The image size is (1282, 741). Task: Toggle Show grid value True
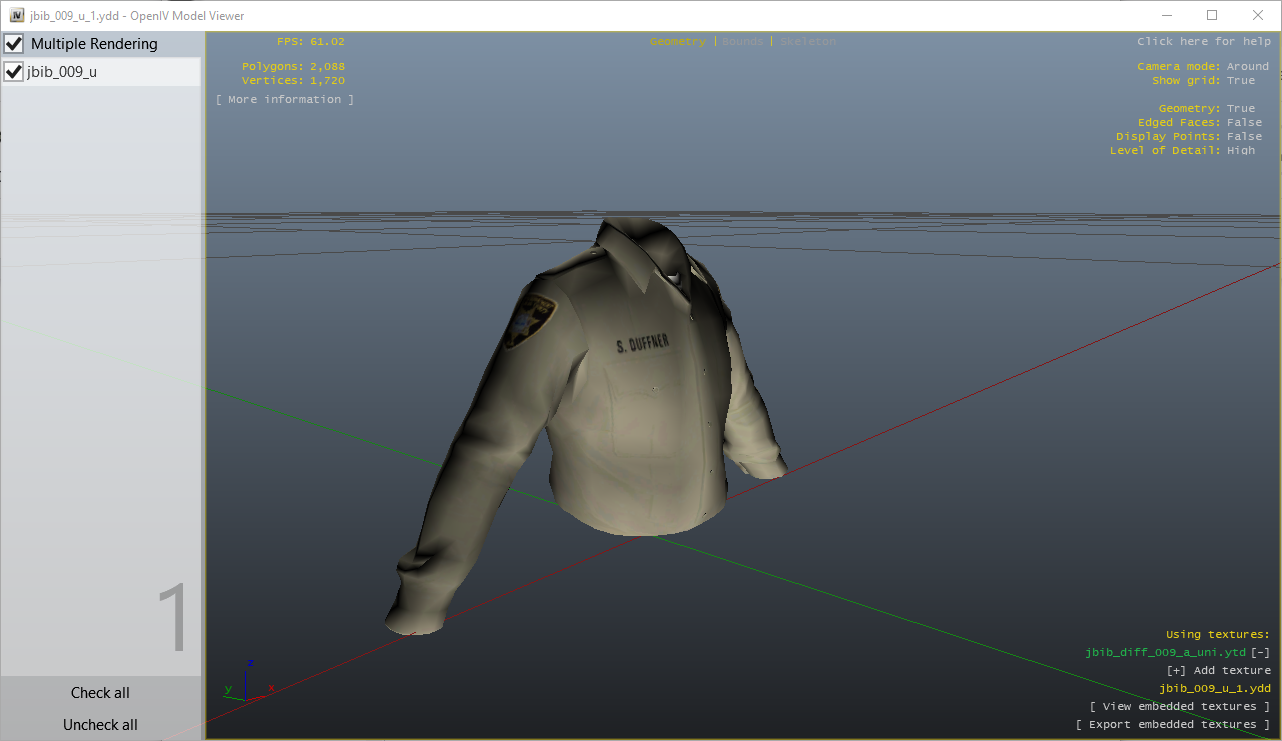click(1240, 81)
